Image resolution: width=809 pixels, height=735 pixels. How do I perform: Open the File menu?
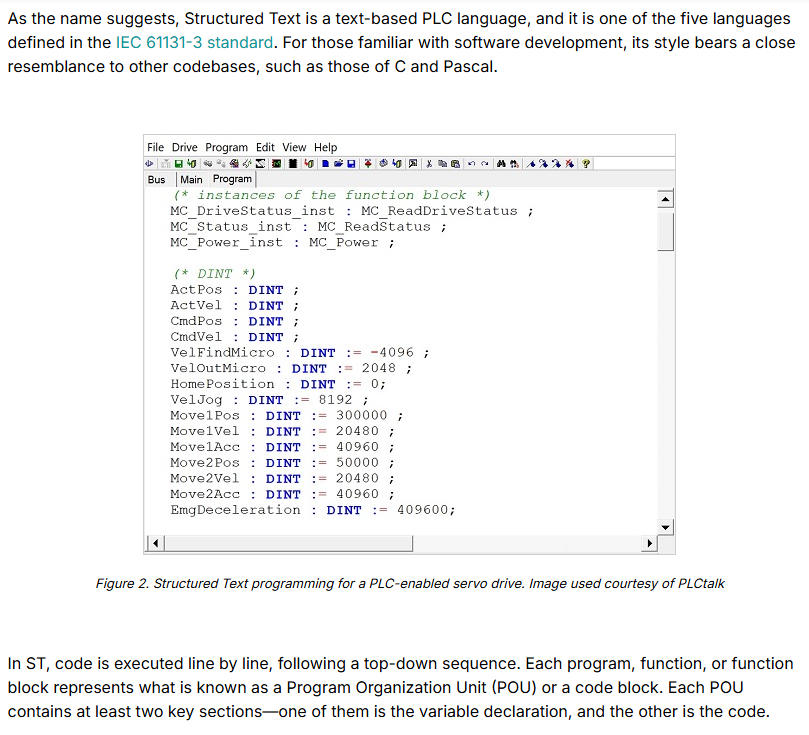[155, 147]
